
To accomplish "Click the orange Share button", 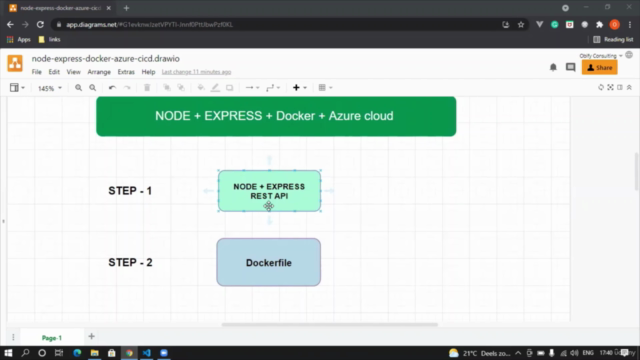I will point(599,68).
